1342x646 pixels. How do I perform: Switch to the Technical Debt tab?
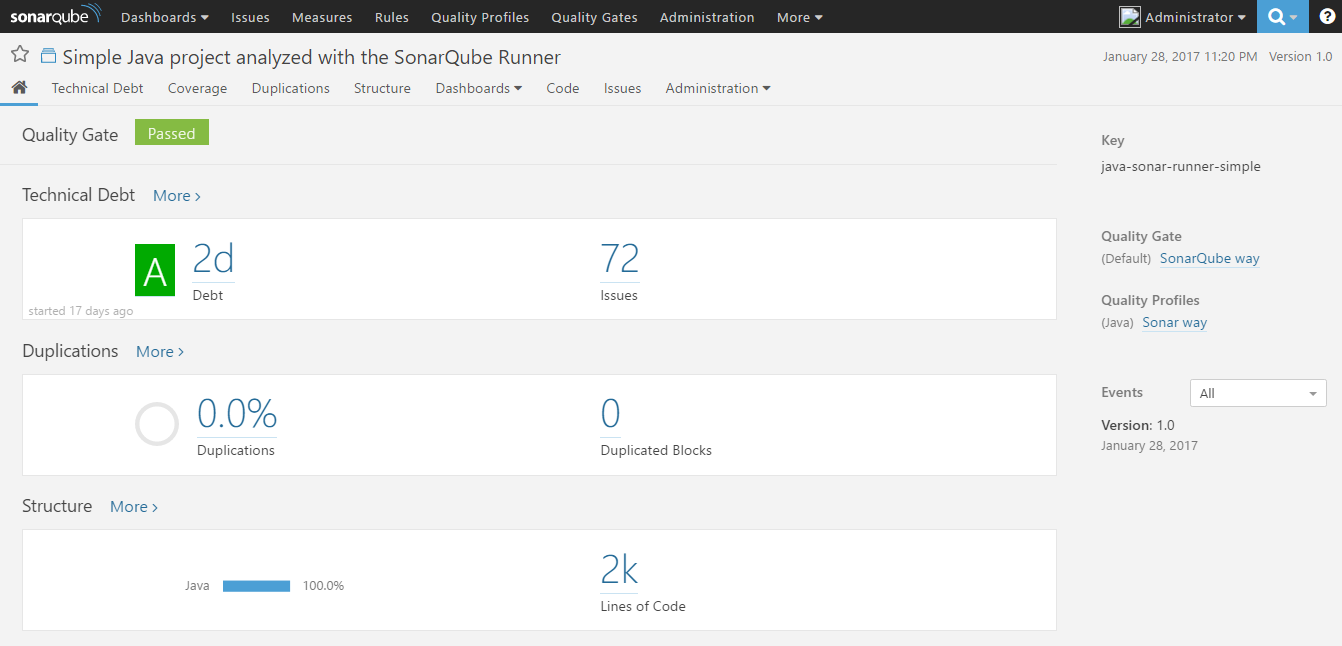[98, 88]
